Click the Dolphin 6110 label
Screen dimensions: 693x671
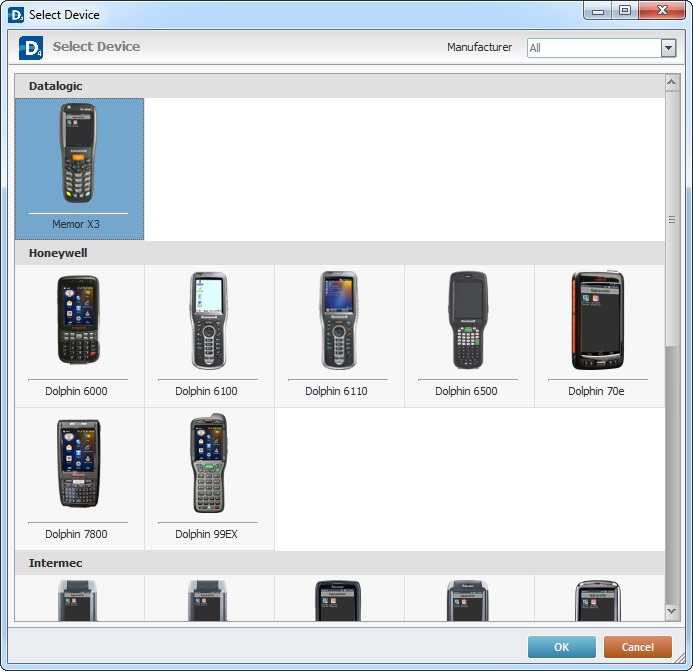[x=336, y=391]
